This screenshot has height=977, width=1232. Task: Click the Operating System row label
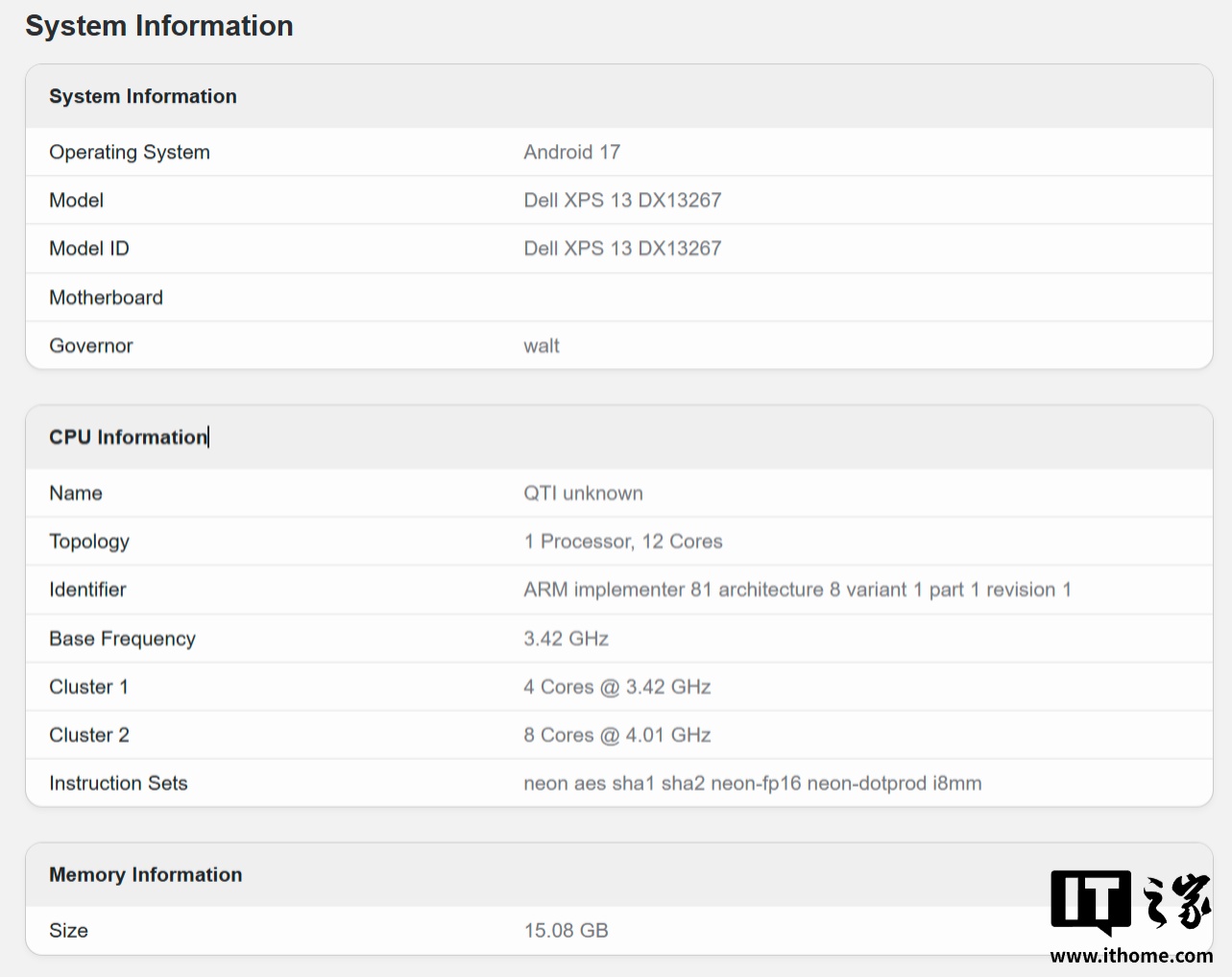pos(130,152)
